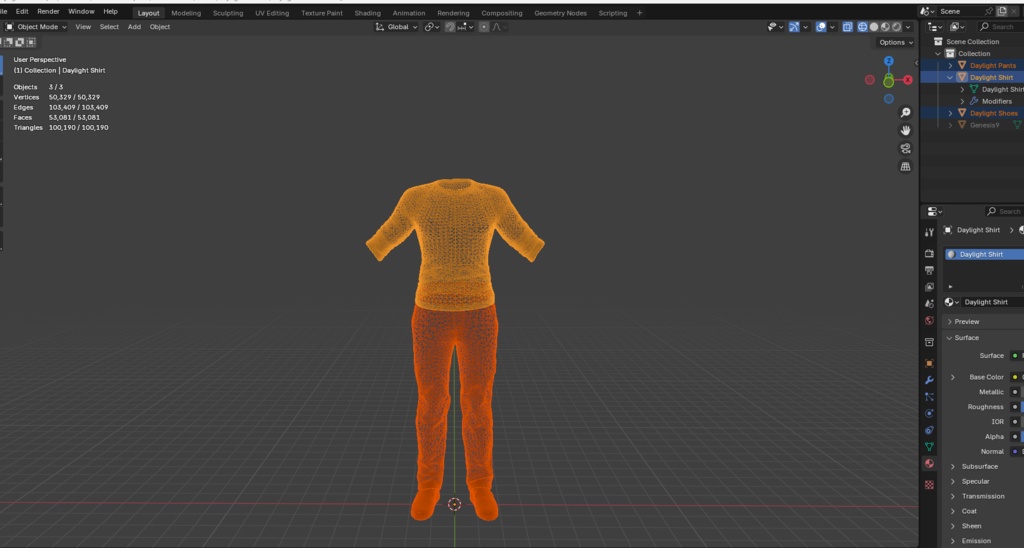Open the World properties tab
The height and width of the screenshot is (548, 1024).
(929, 321)
